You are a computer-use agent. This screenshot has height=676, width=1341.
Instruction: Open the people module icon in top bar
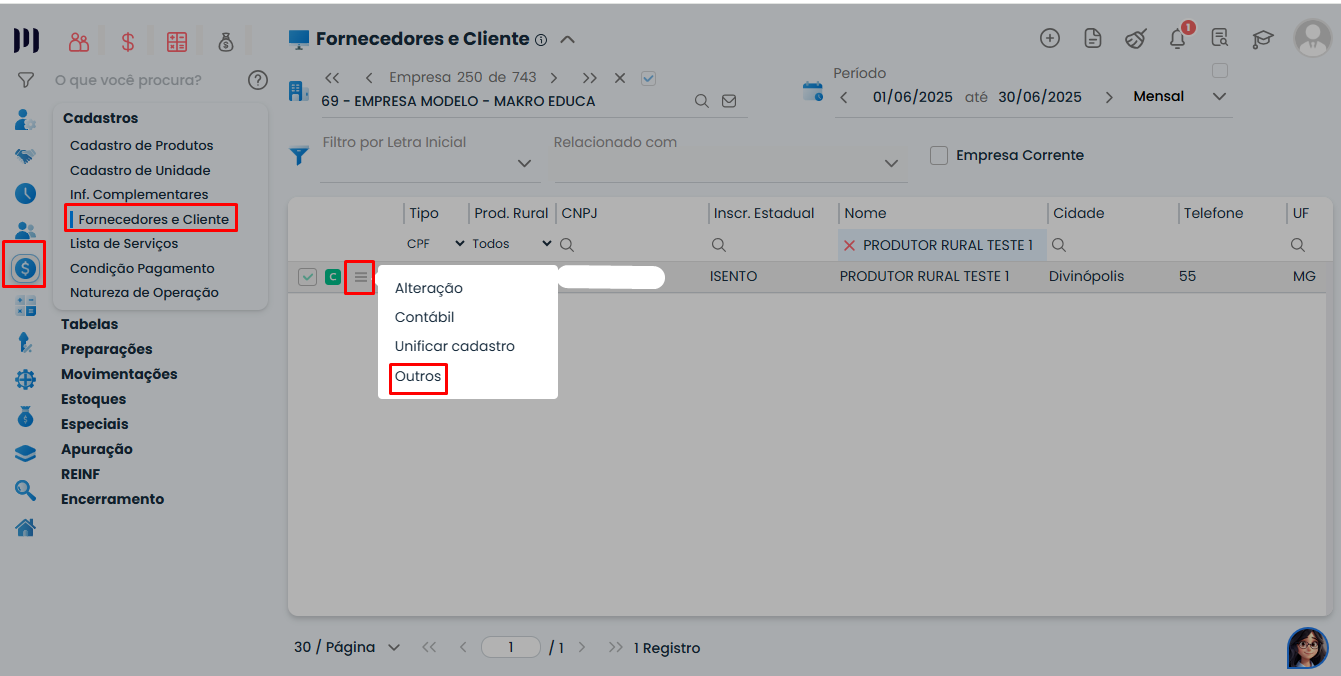[79, 41]
